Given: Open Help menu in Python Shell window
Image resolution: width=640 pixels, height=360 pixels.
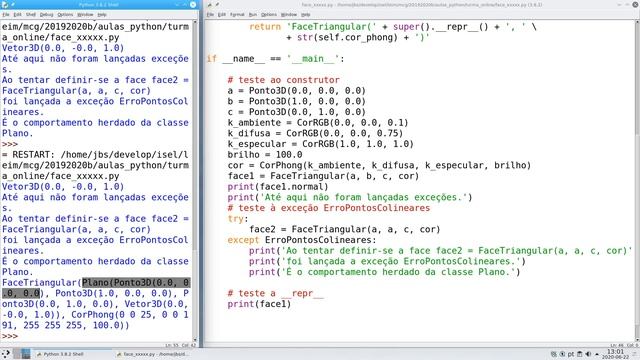Looking at the screenshot, I should [x=102, y=14].
